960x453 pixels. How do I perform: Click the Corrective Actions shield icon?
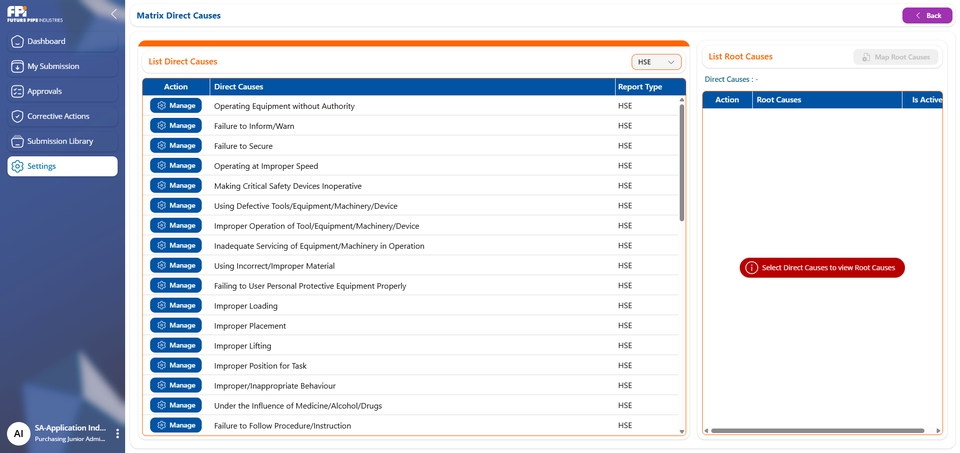pos(17,116)
